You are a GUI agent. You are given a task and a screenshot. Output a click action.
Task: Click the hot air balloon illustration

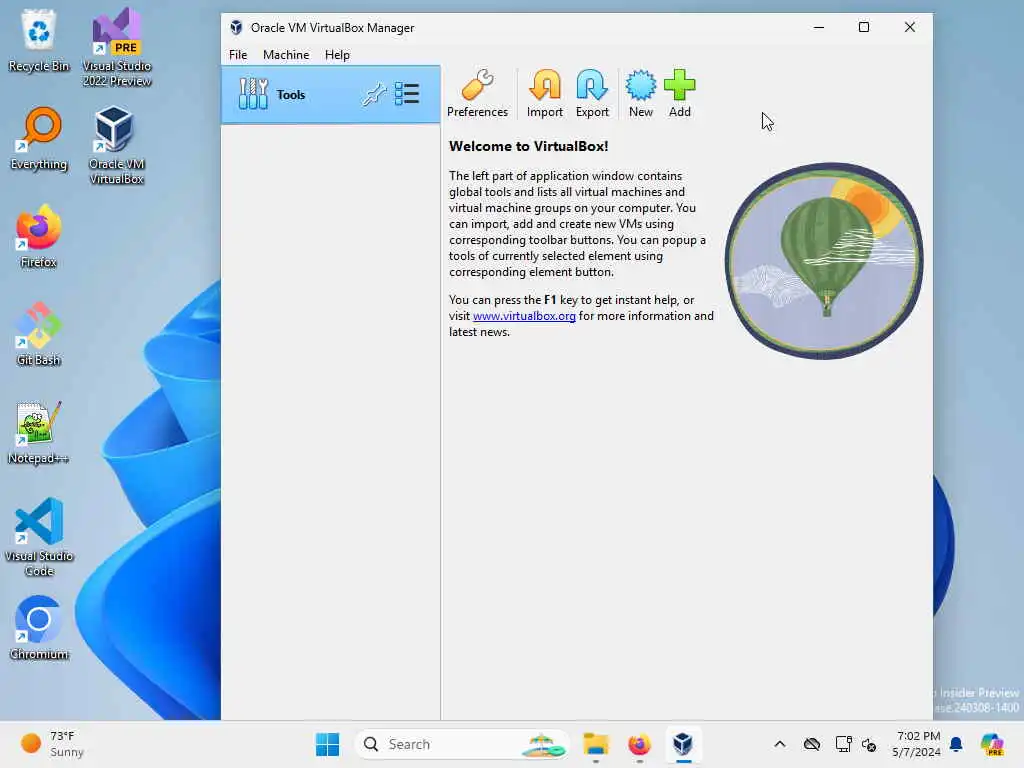(x=824, y=261)
